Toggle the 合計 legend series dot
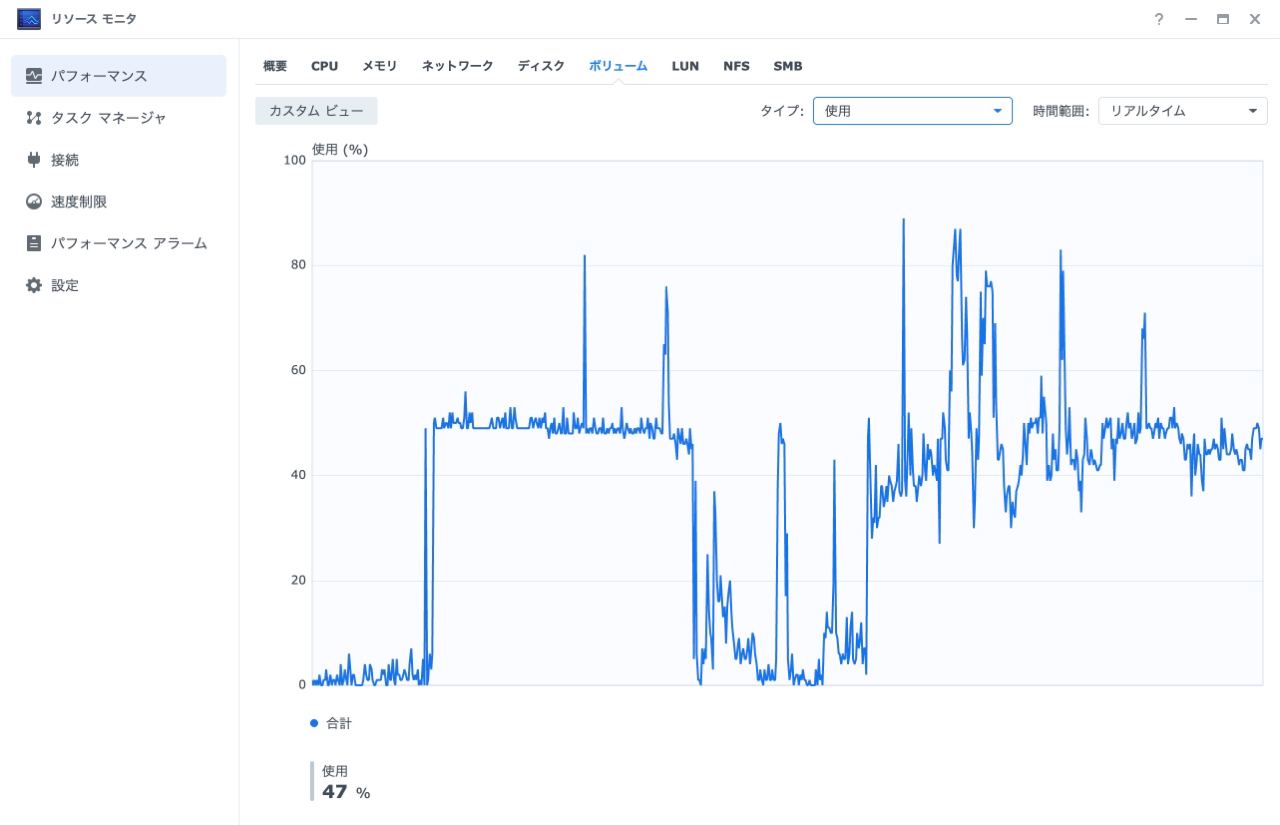The image size is (1280, 825). pos(314,723)
